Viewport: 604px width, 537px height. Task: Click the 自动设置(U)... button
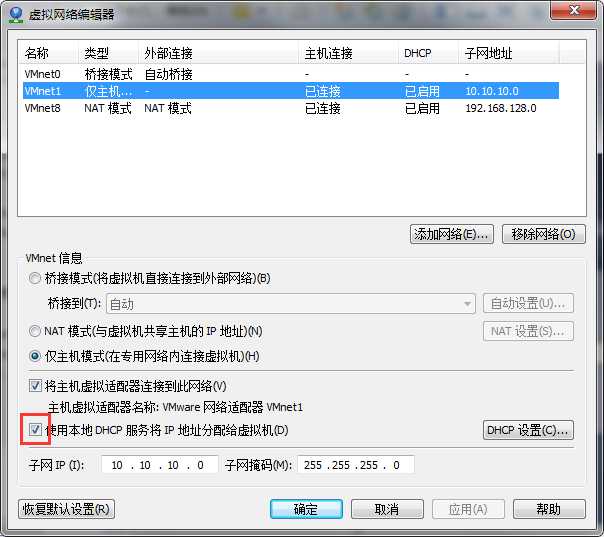(528, 303)
